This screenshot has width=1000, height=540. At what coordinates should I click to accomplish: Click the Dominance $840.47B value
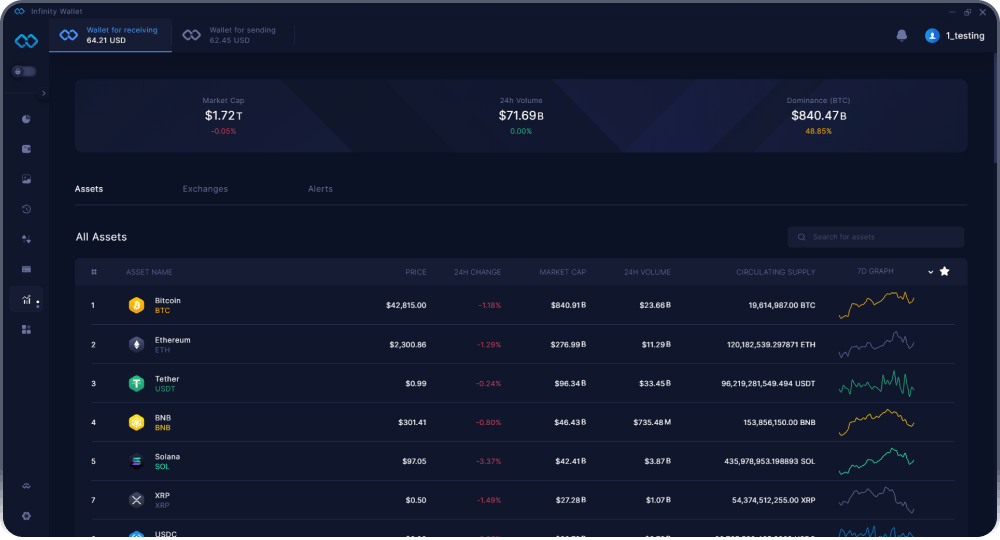click(x=818, y=115)
